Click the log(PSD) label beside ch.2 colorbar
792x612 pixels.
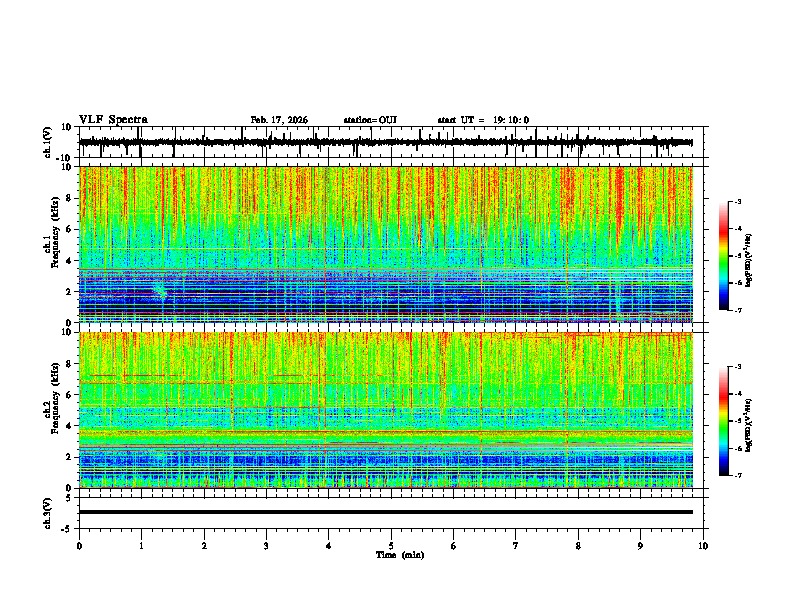point(749,425)
